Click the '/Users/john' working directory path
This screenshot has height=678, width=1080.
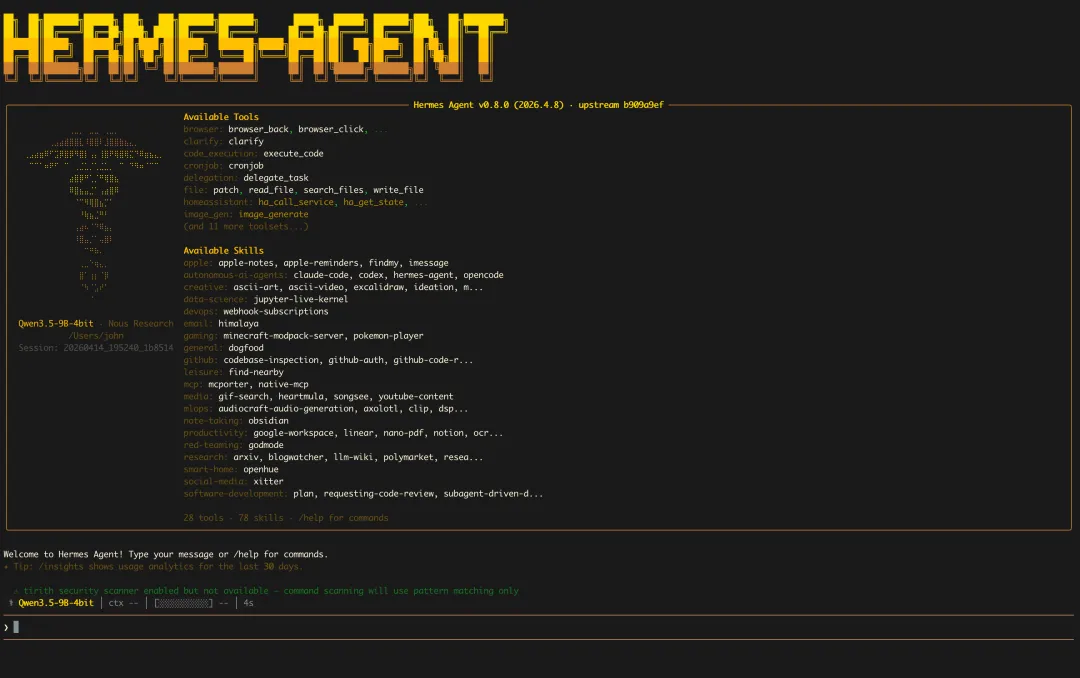96,336
